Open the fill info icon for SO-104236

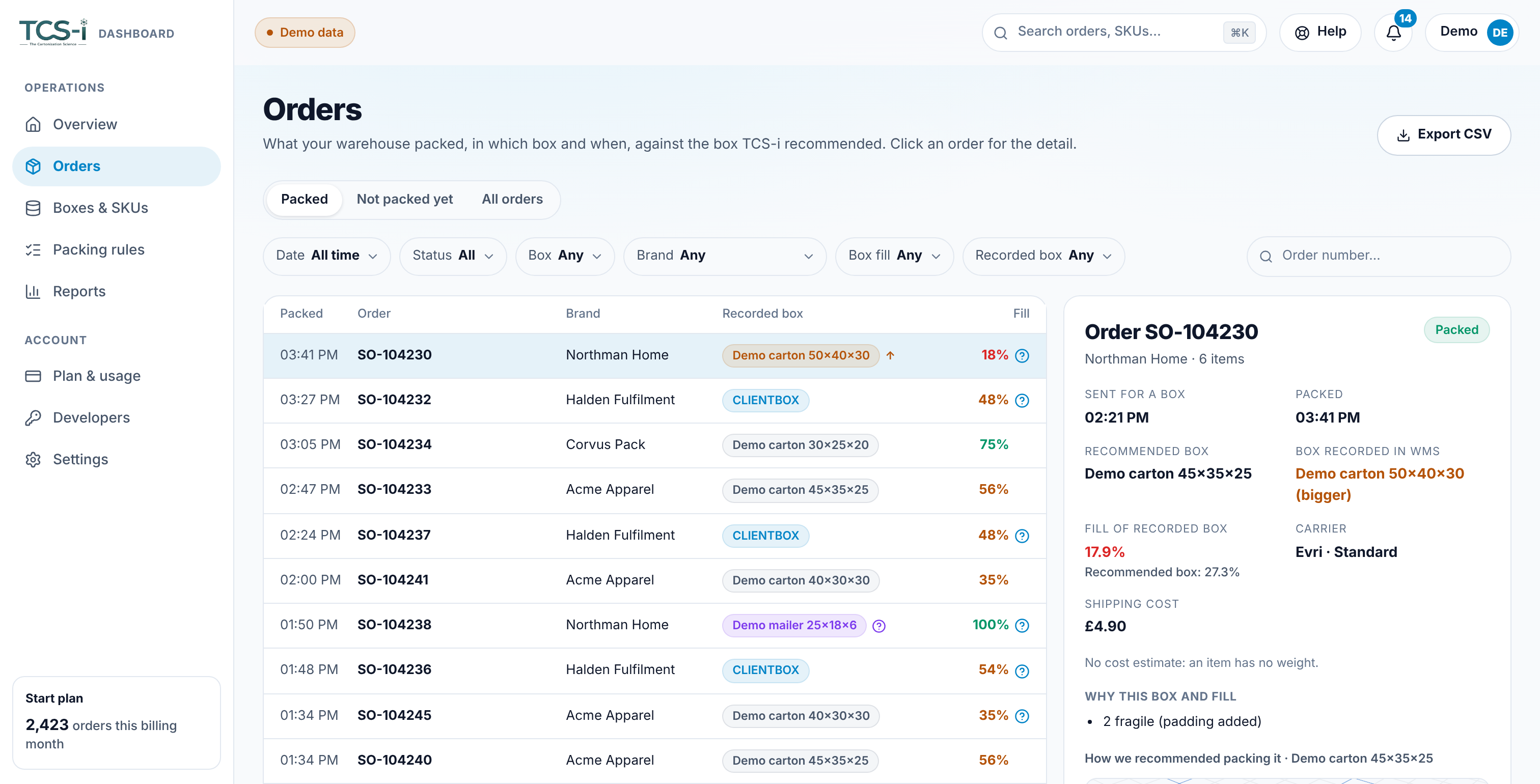tap(1022, 670)
